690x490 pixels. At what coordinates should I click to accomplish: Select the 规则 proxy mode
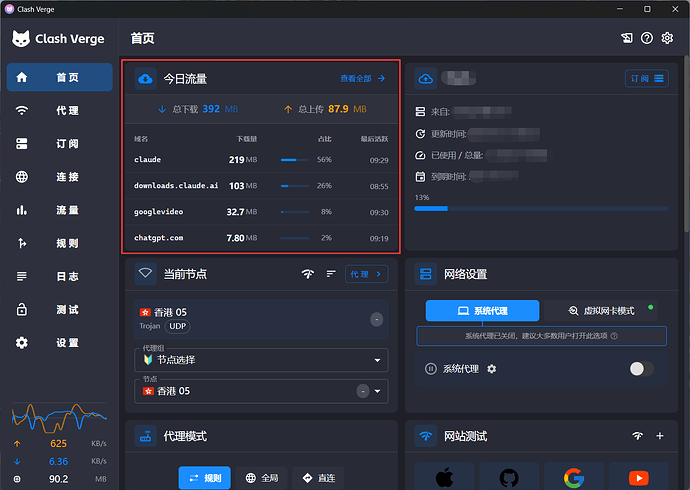click(x=205, y=478)
